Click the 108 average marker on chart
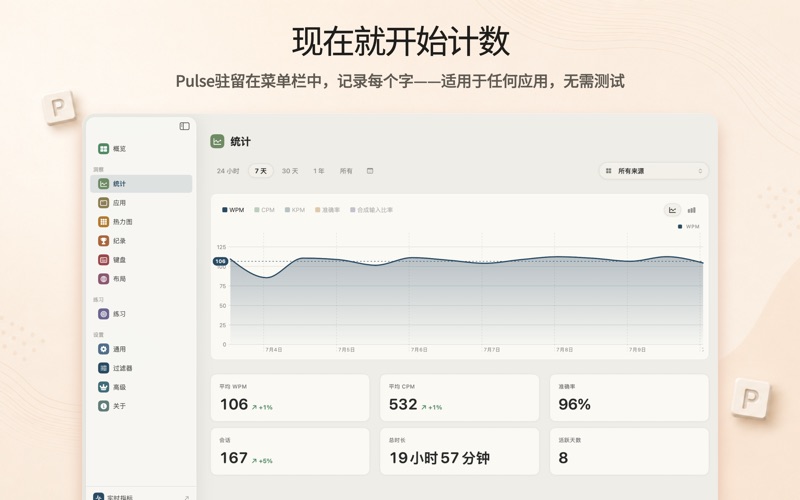 coord(220,261)
